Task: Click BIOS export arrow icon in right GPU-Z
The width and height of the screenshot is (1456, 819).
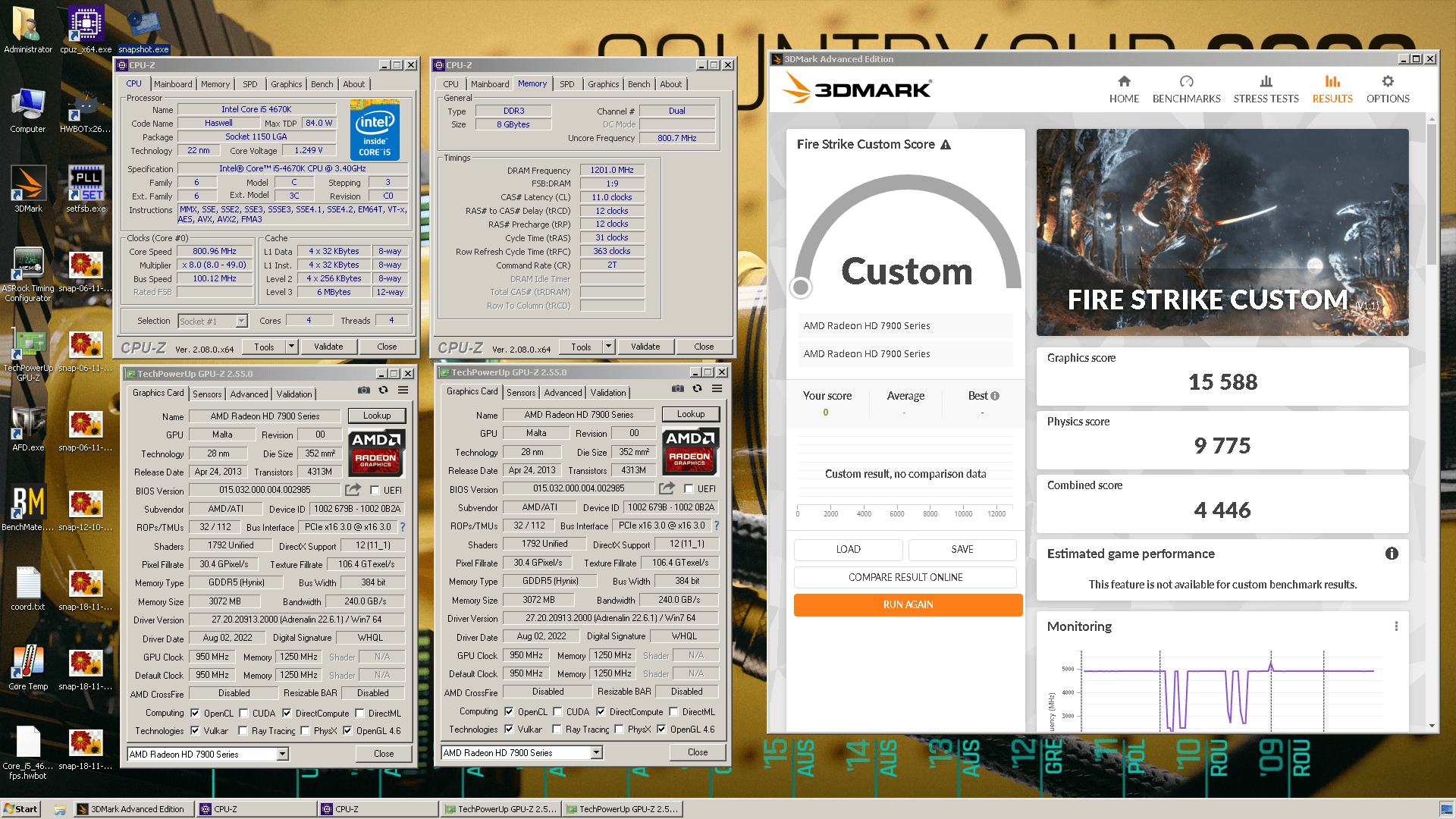Action: [x=667, y=488]
